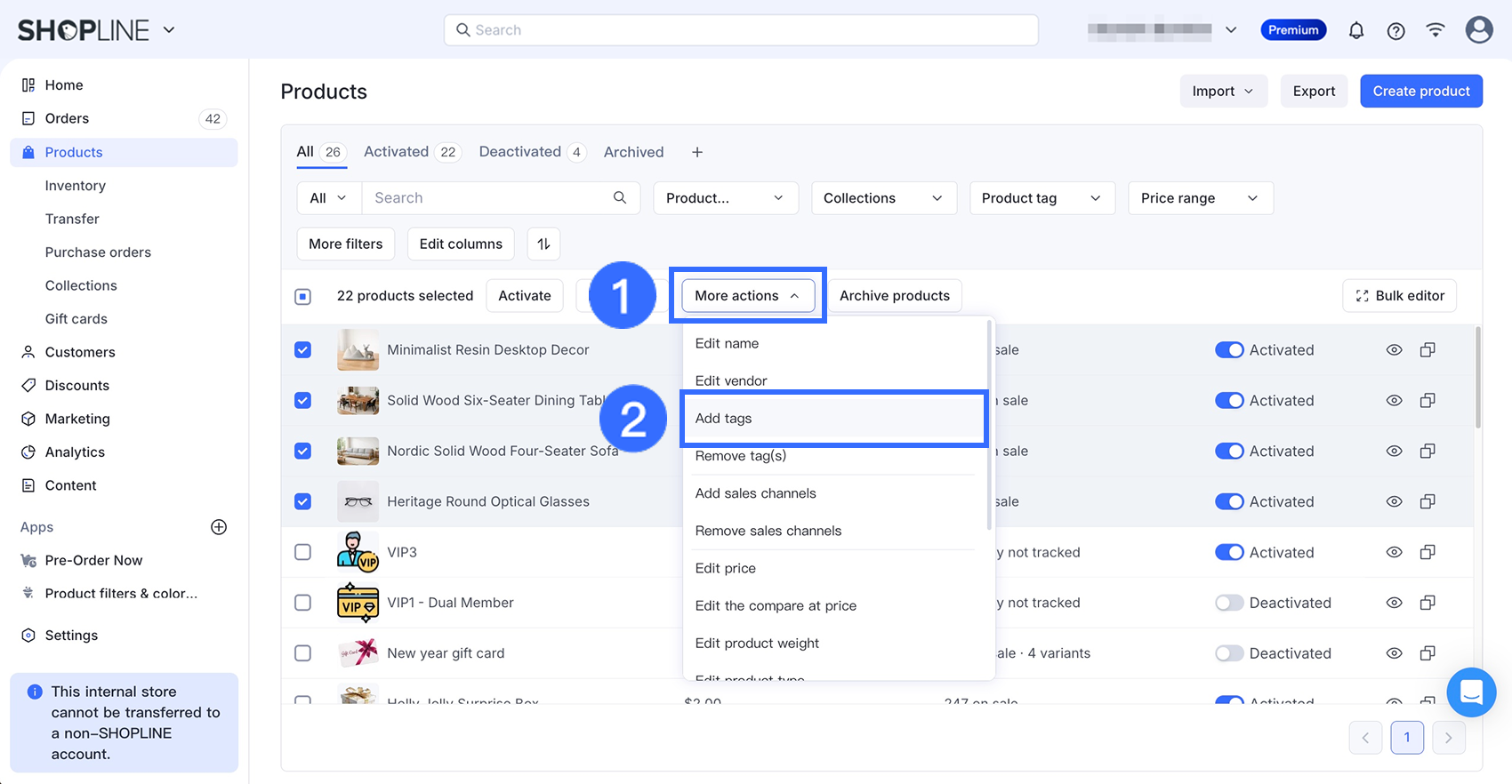Screen dimensions: 1512x784
Task: Open the Bulk editor
Action: (x=1399, y=296)
